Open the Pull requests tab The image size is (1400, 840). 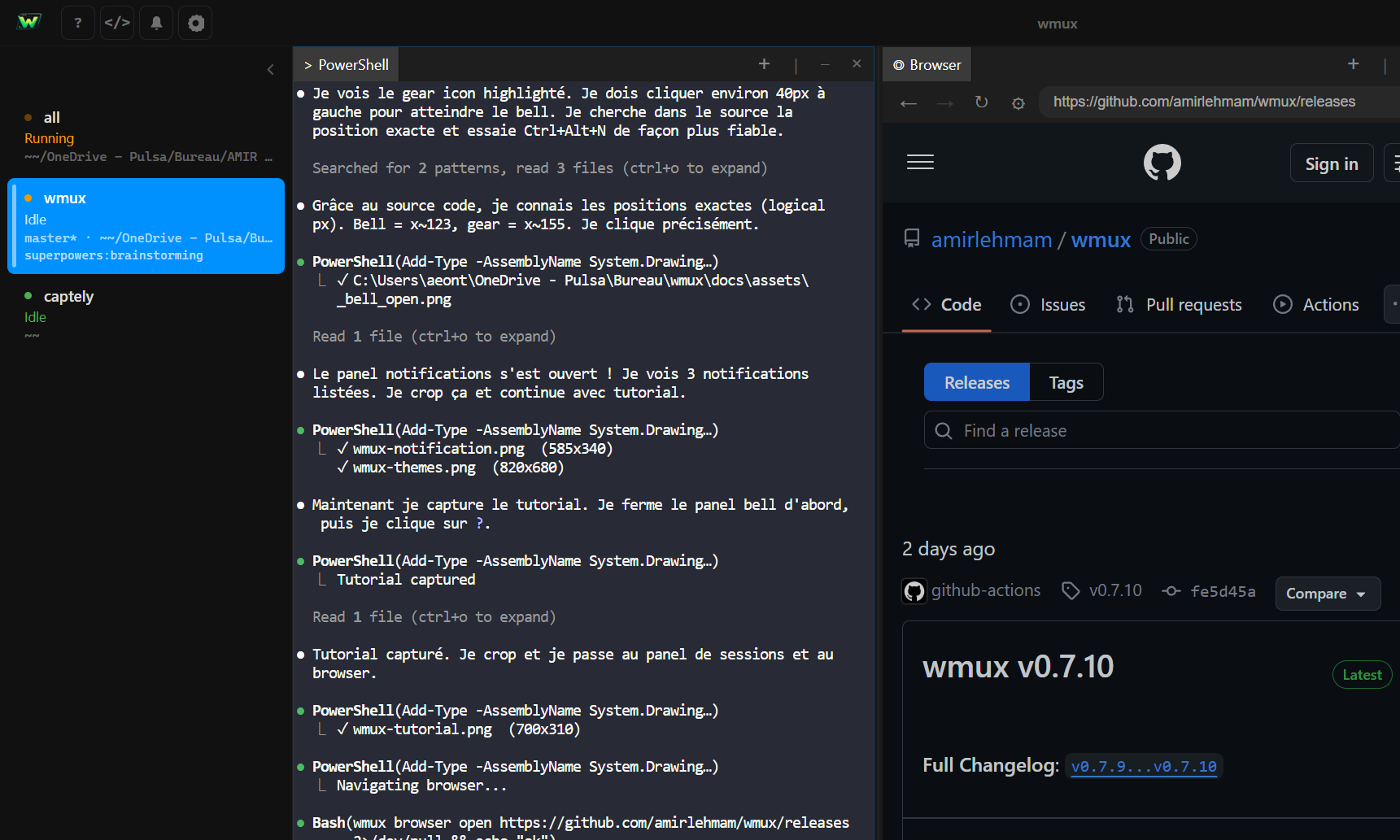click(x=1179, y=305)
